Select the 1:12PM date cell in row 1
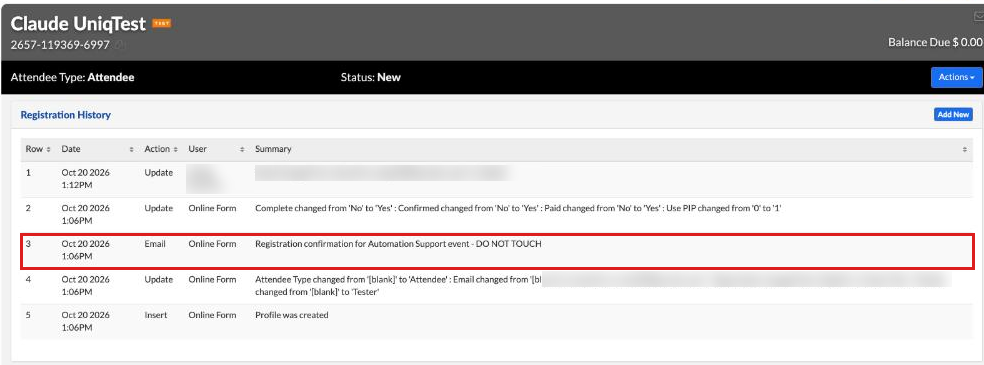984x365 pixels. click(85, 178)
